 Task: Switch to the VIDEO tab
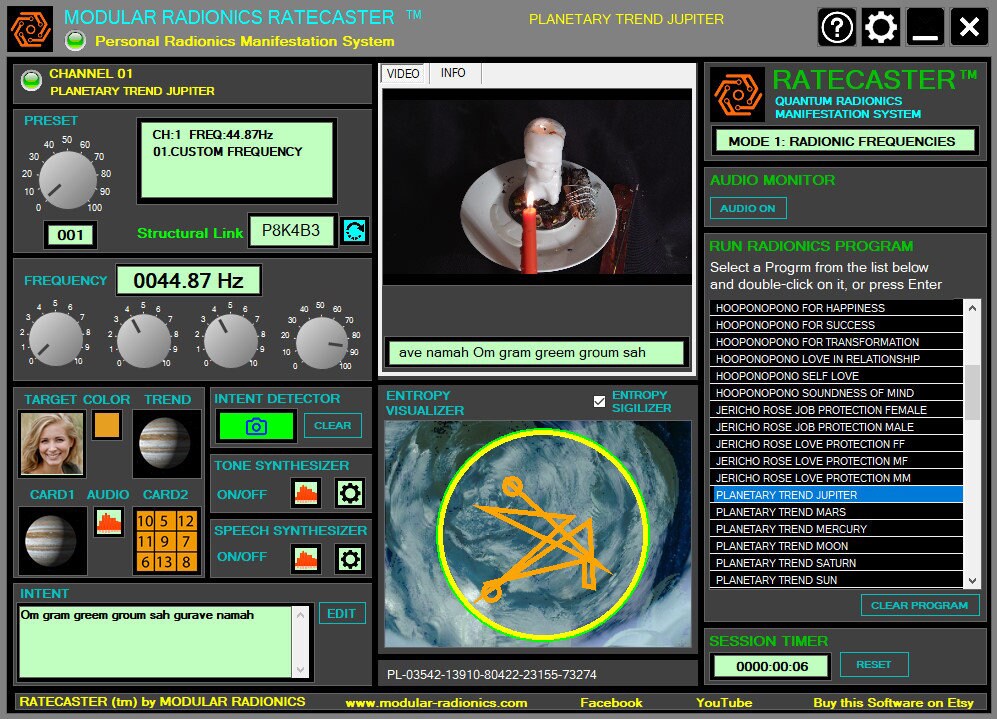[402, 73]
